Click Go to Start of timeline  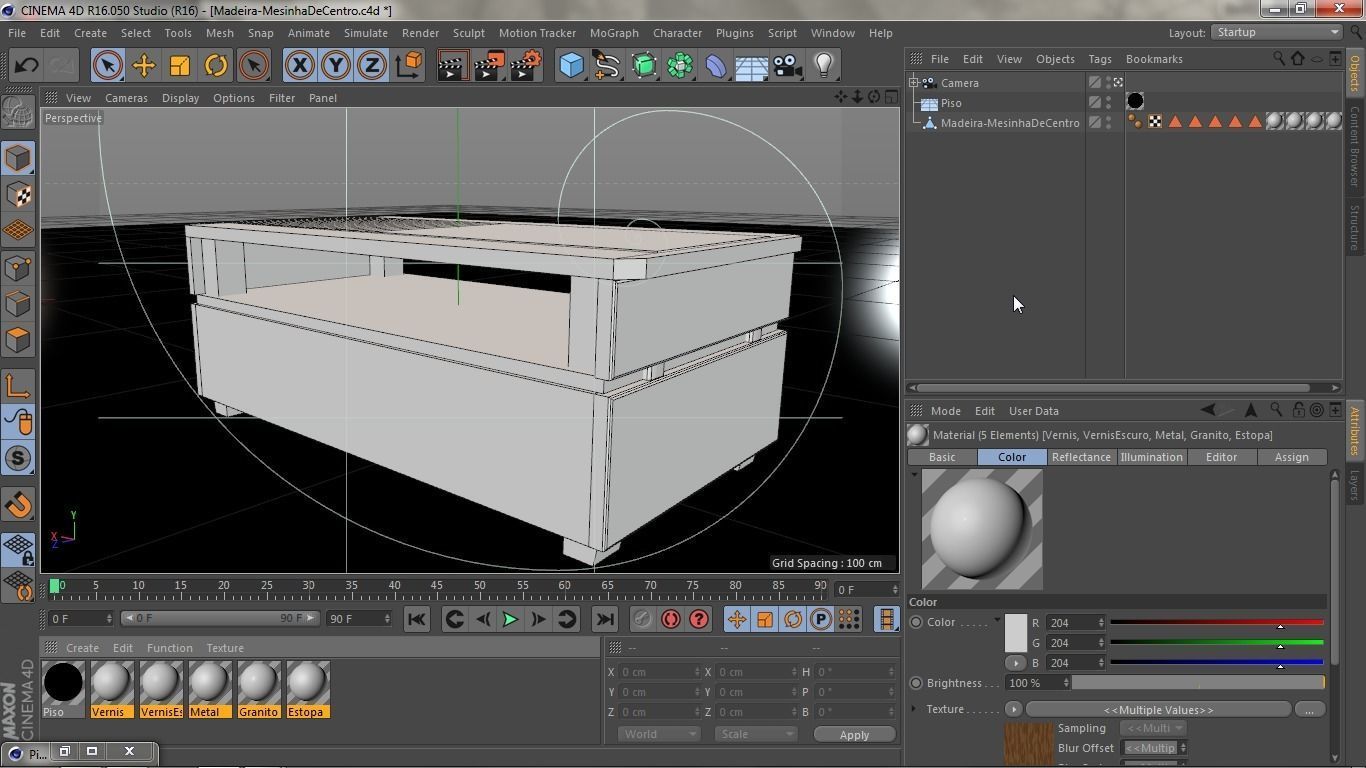417,619
